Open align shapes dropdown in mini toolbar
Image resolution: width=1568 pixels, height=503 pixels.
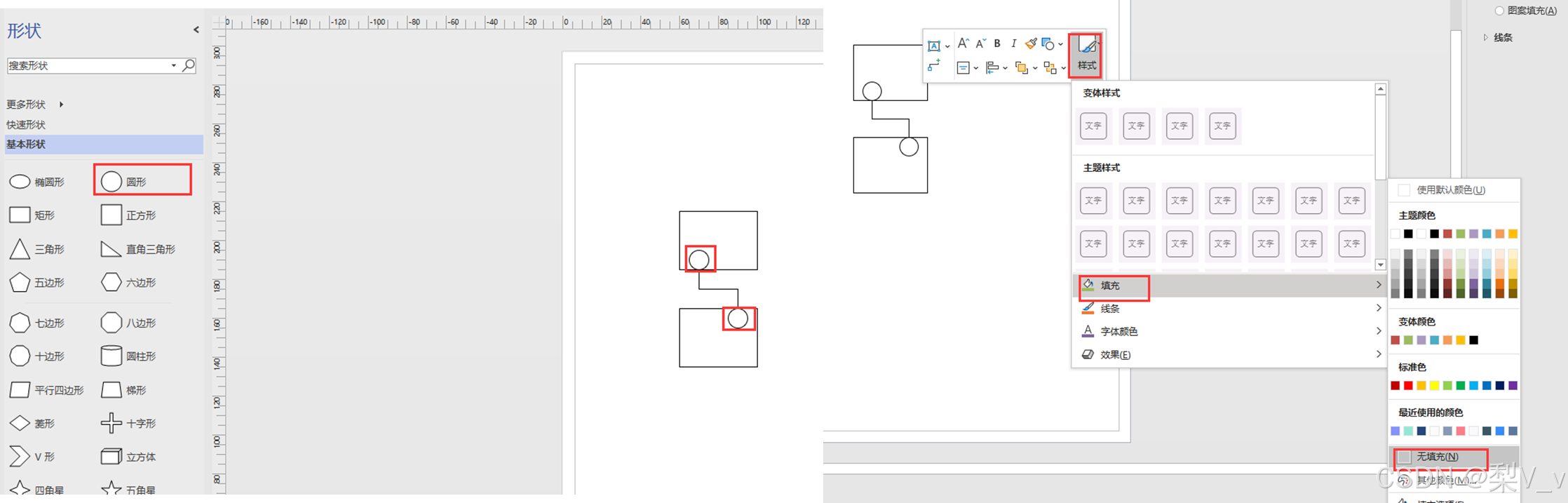pyautogui.click(x=1005, y=68)
